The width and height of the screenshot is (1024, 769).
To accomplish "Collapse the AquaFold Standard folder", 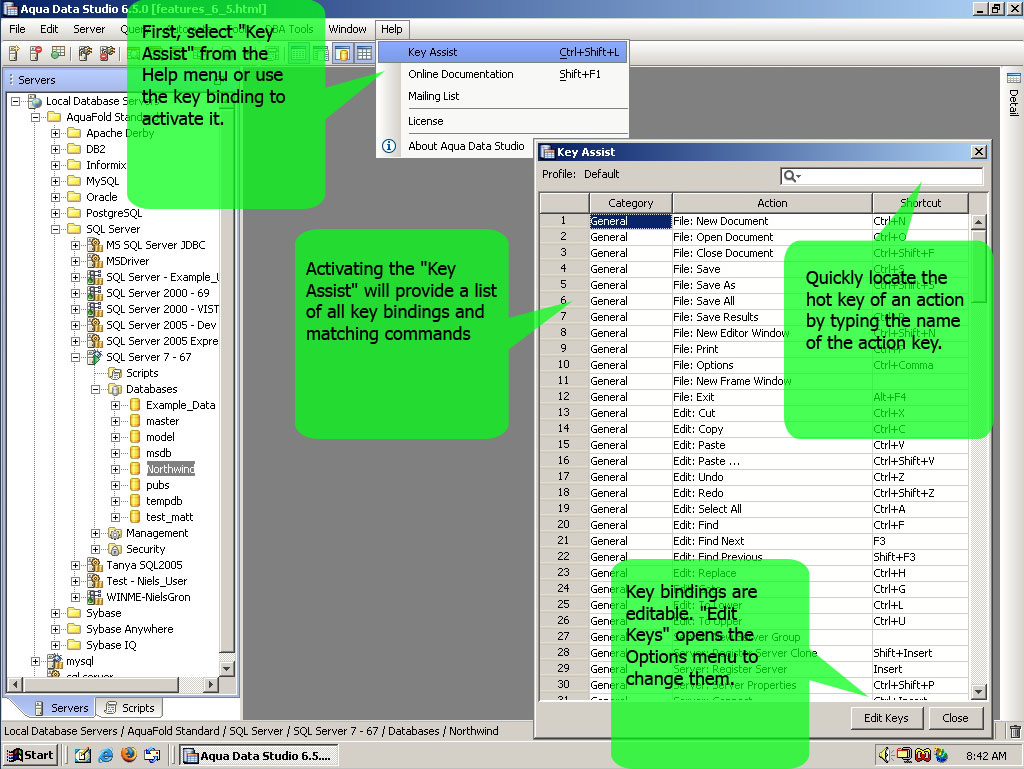I will pos(36,118).
